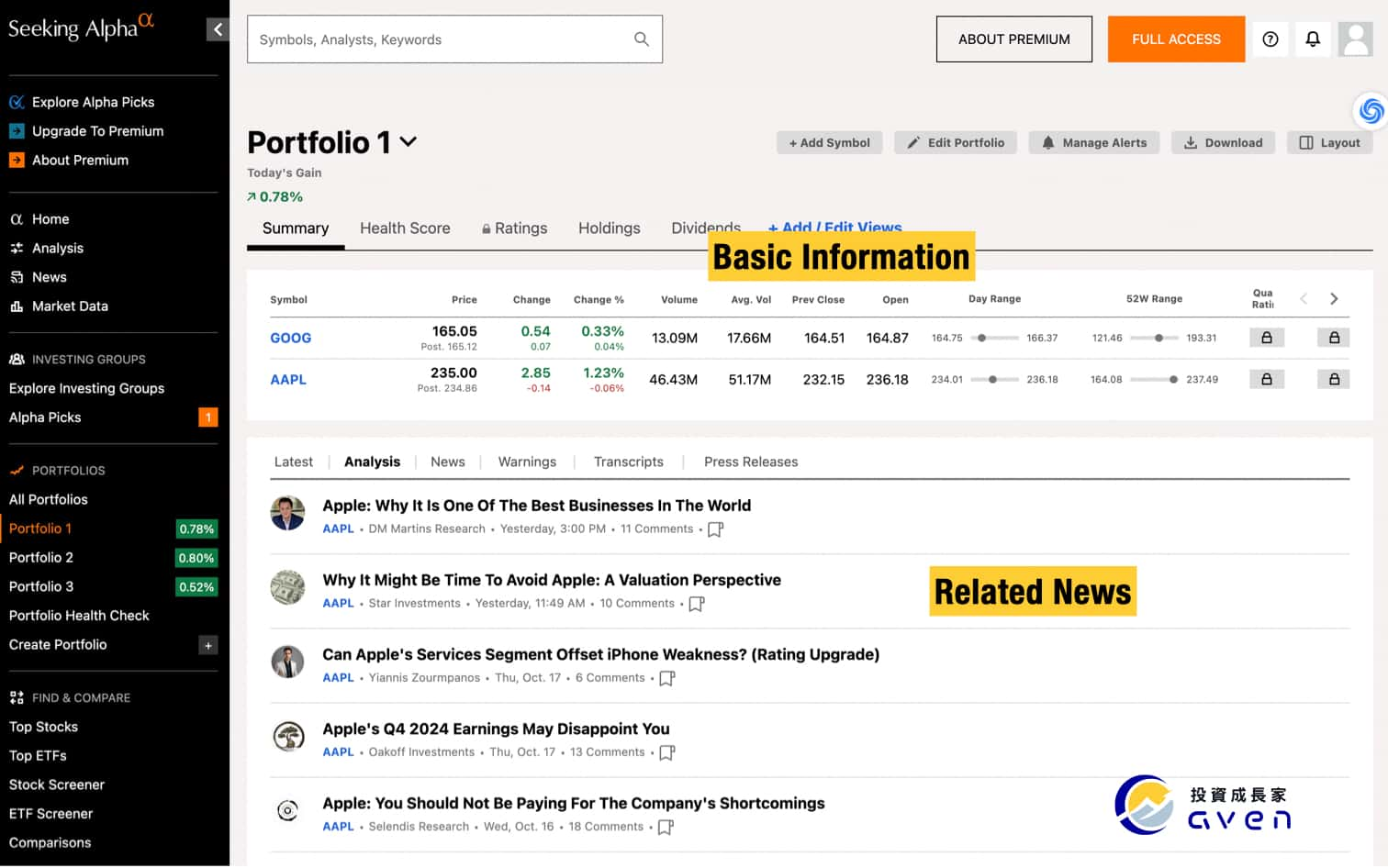Open Manage Alerts
1388x868 pixels.
coord(1094,143)
